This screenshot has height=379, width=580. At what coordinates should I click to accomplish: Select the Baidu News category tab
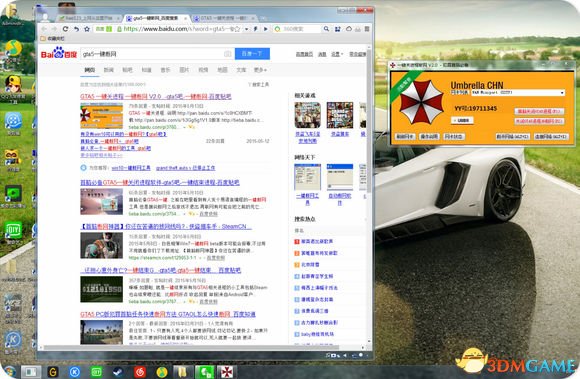point(108,70)
